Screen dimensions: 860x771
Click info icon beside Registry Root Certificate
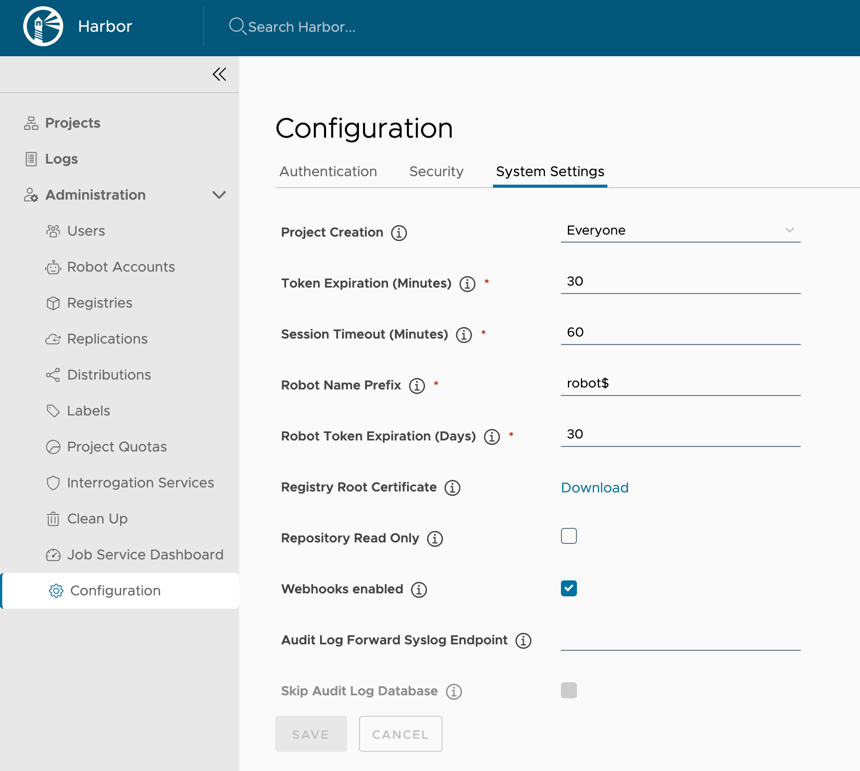(x=452, y=488)
